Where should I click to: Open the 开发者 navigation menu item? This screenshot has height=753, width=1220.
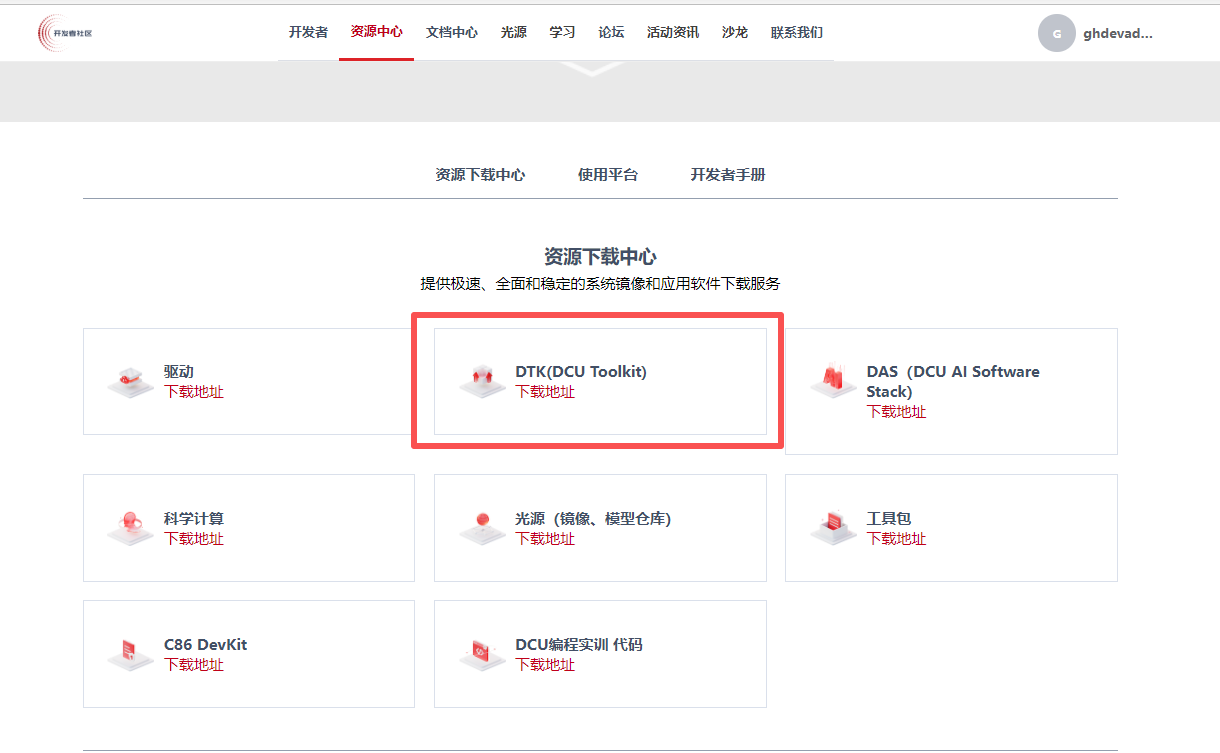[x=308, y=32]
